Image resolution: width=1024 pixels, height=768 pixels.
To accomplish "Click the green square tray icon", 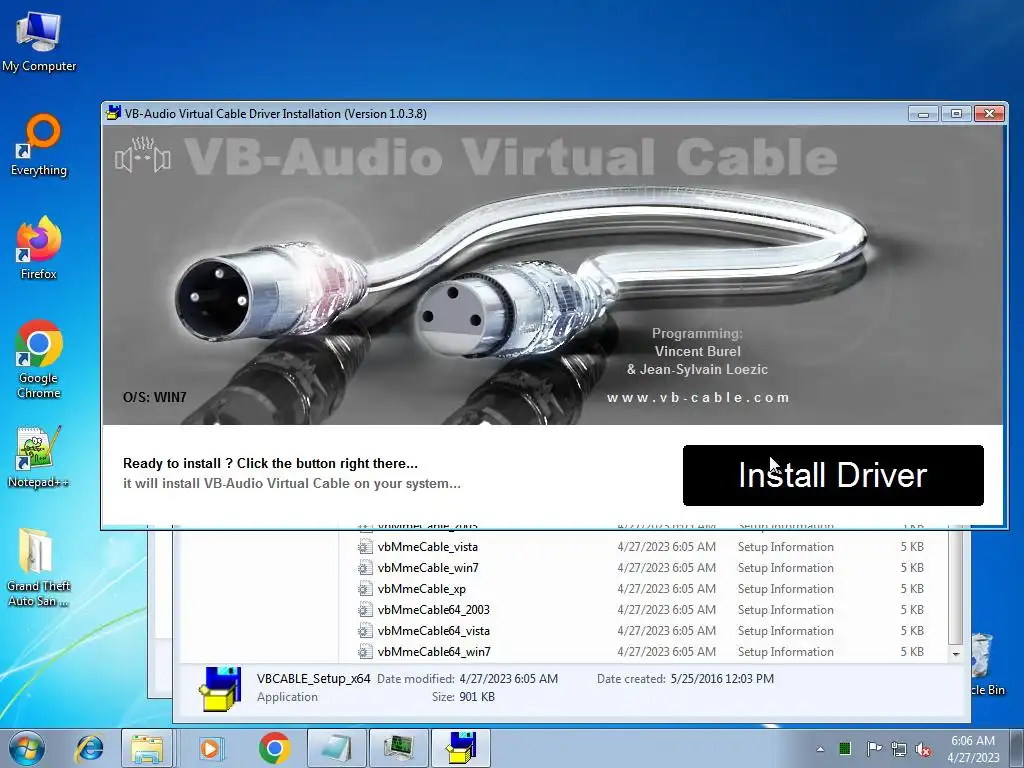I will point(844,748).
